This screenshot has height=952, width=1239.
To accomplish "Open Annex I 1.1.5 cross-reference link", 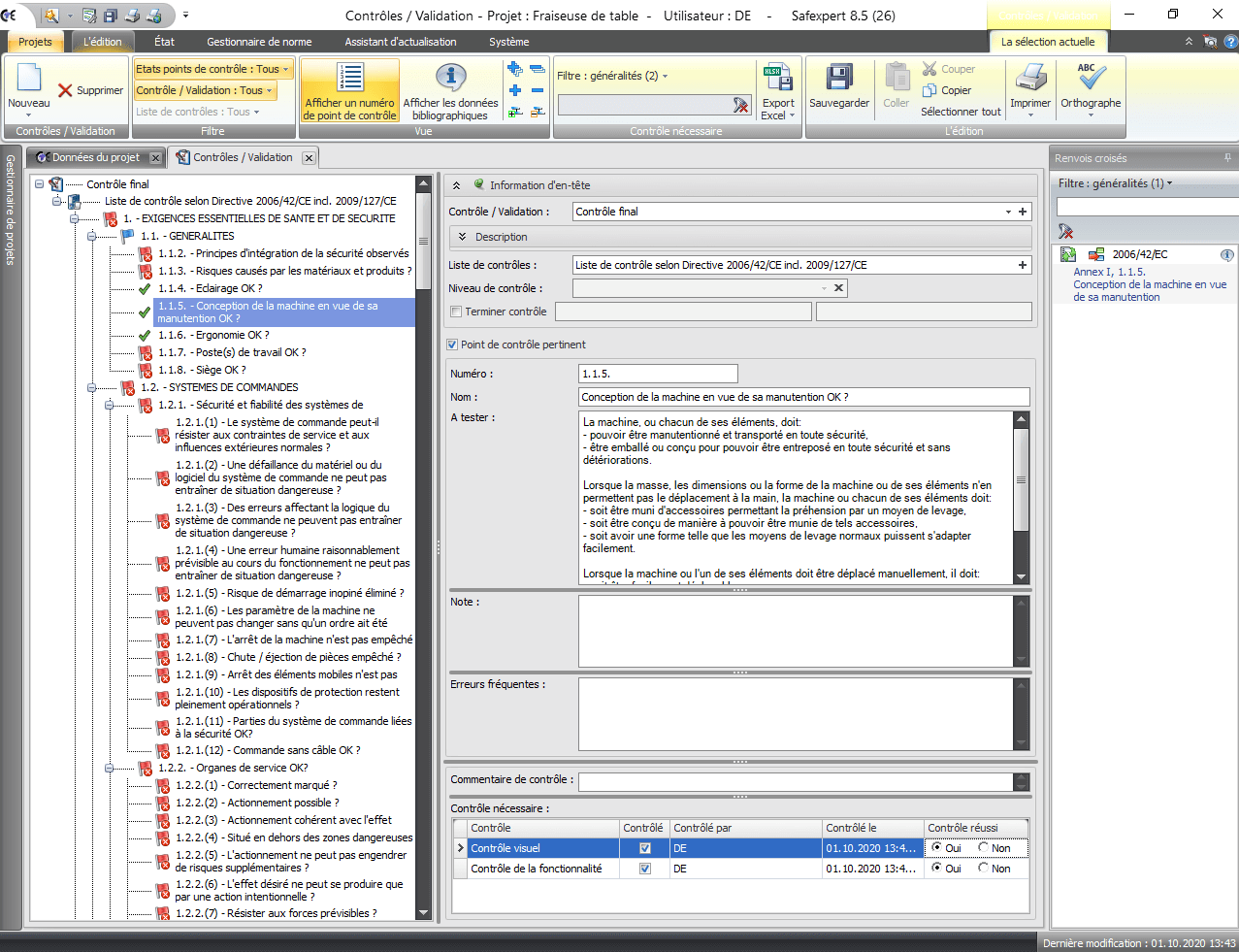I will 1149,284.
